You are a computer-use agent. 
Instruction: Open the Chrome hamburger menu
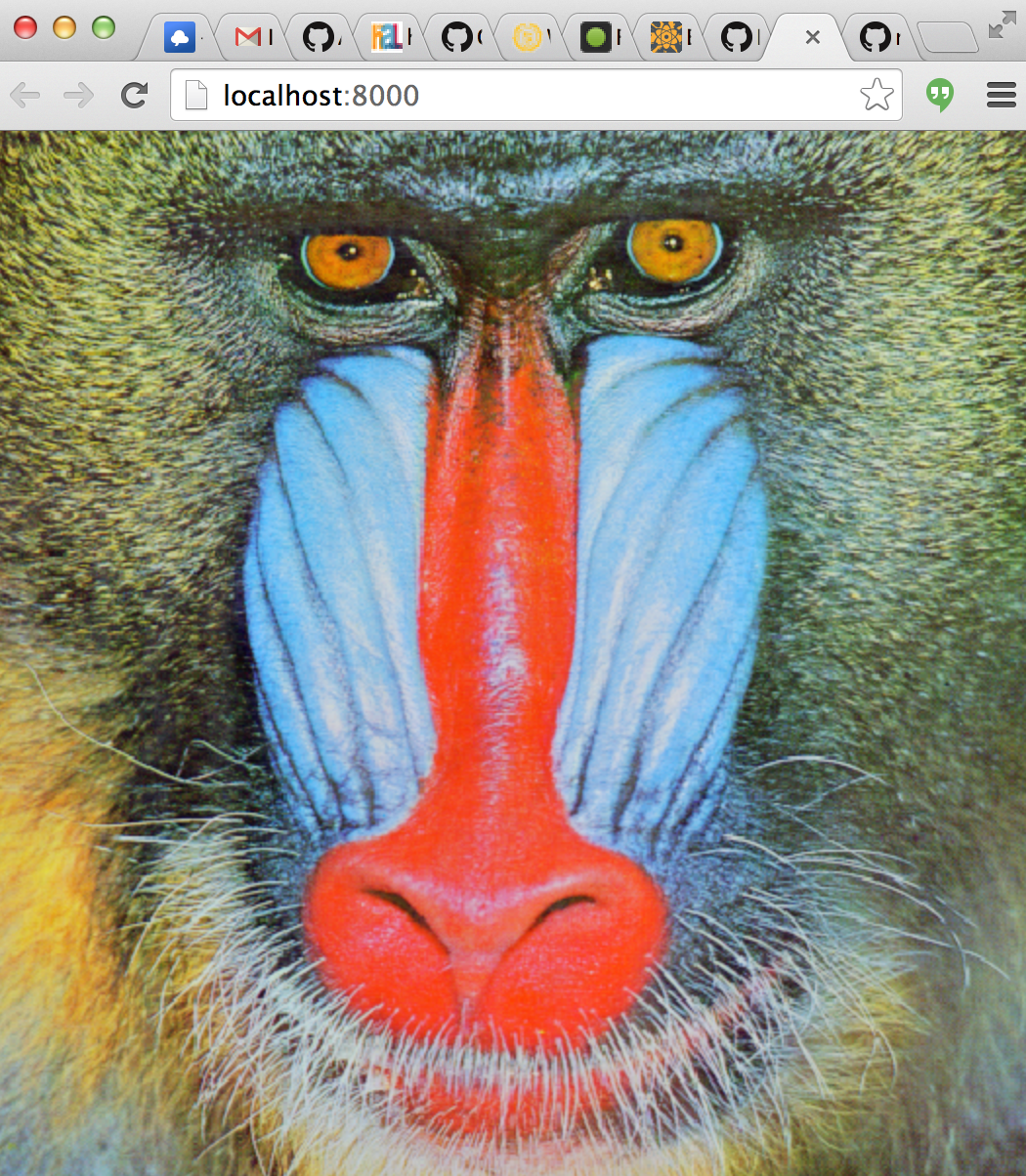(1002, 95)
